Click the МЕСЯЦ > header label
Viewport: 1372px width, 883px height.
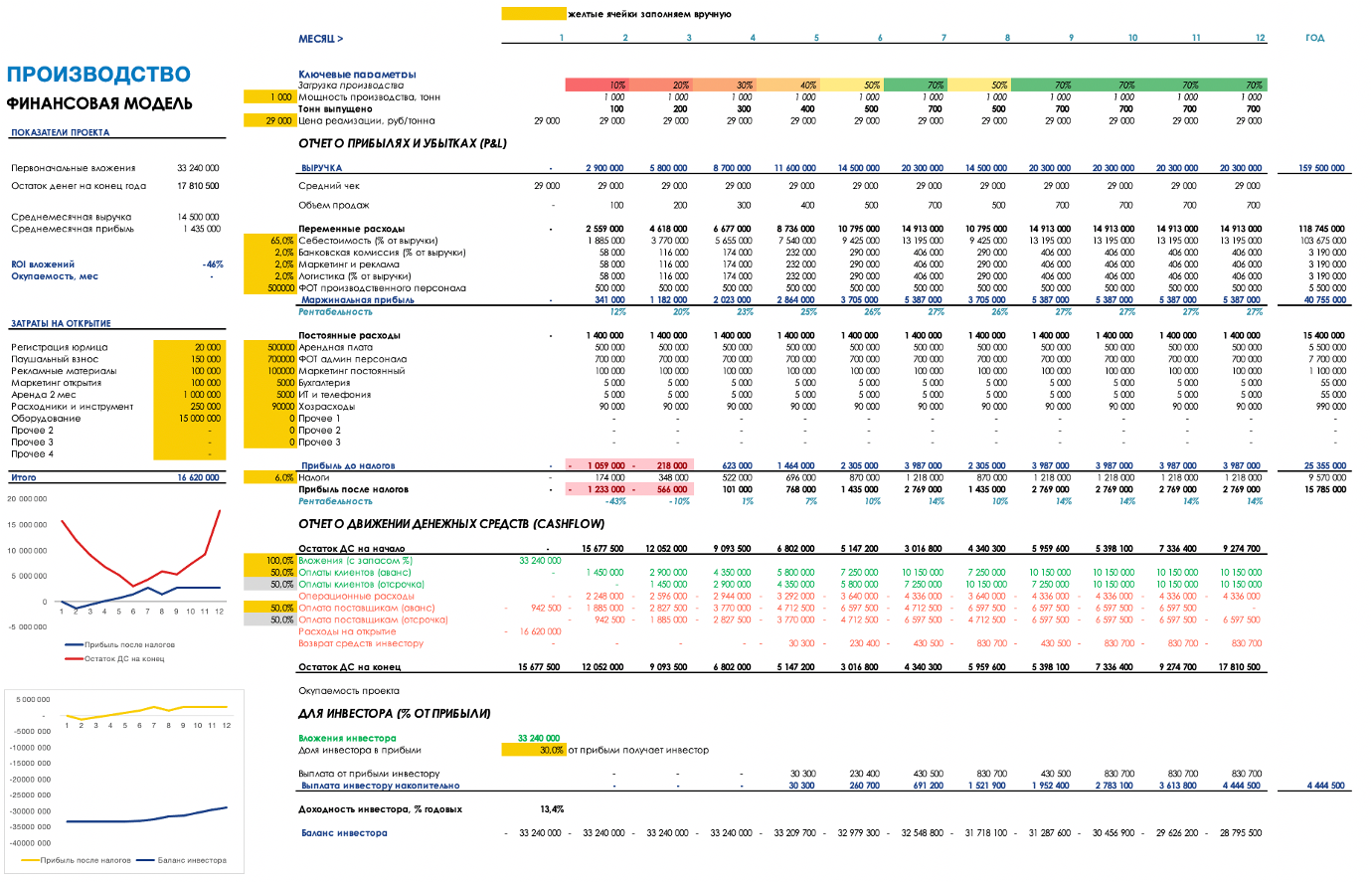tap(321, 39)
